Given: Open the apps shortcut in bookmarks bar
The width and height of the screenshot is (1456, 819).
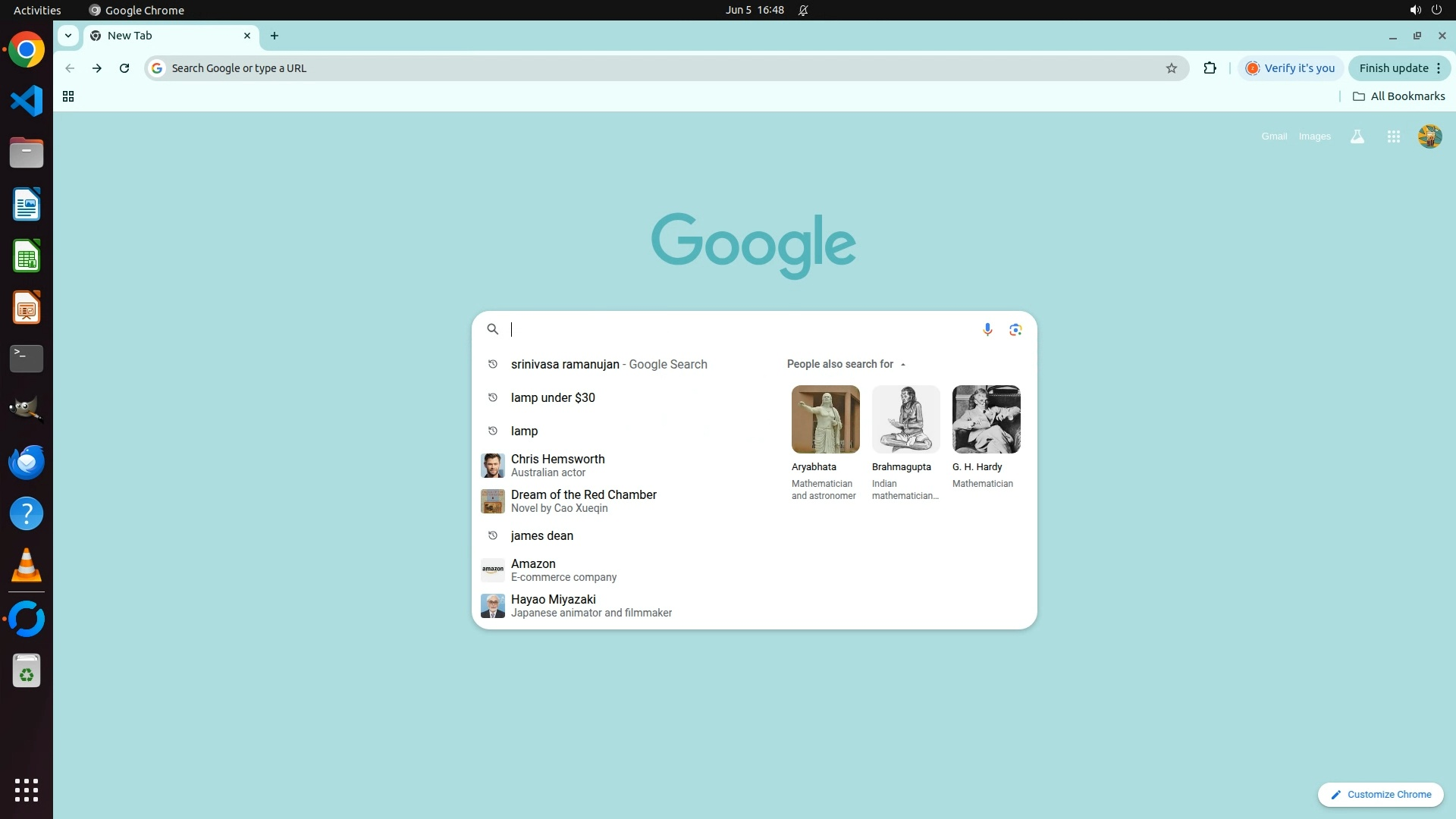Looking at the screenshot, I should pyautogui.click(x=68, y=96).
